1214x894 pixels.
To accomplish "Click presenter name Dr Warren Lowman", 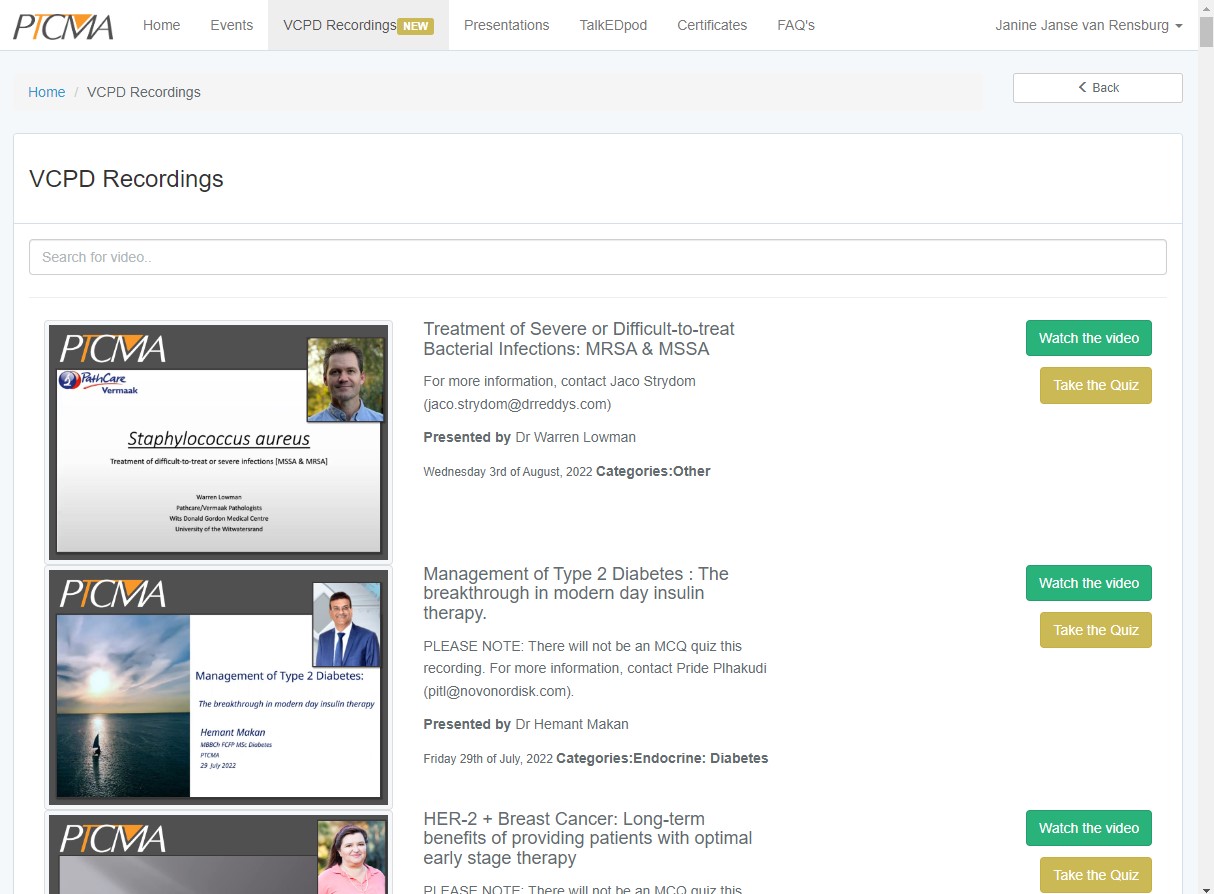I will pos(575,437).
